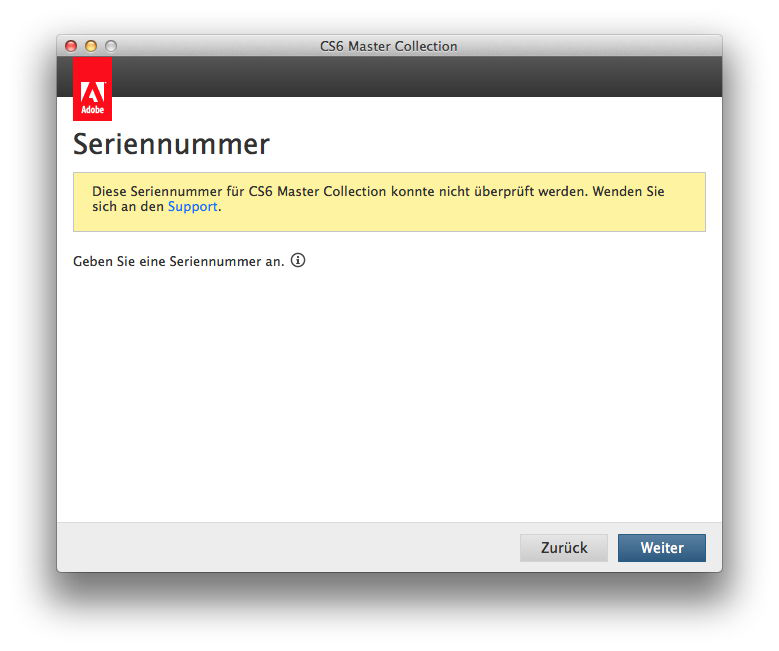Minimize the installer with the yellow button
The width and height of the screenshot is (779, 651).
click(x=91, y=46)
